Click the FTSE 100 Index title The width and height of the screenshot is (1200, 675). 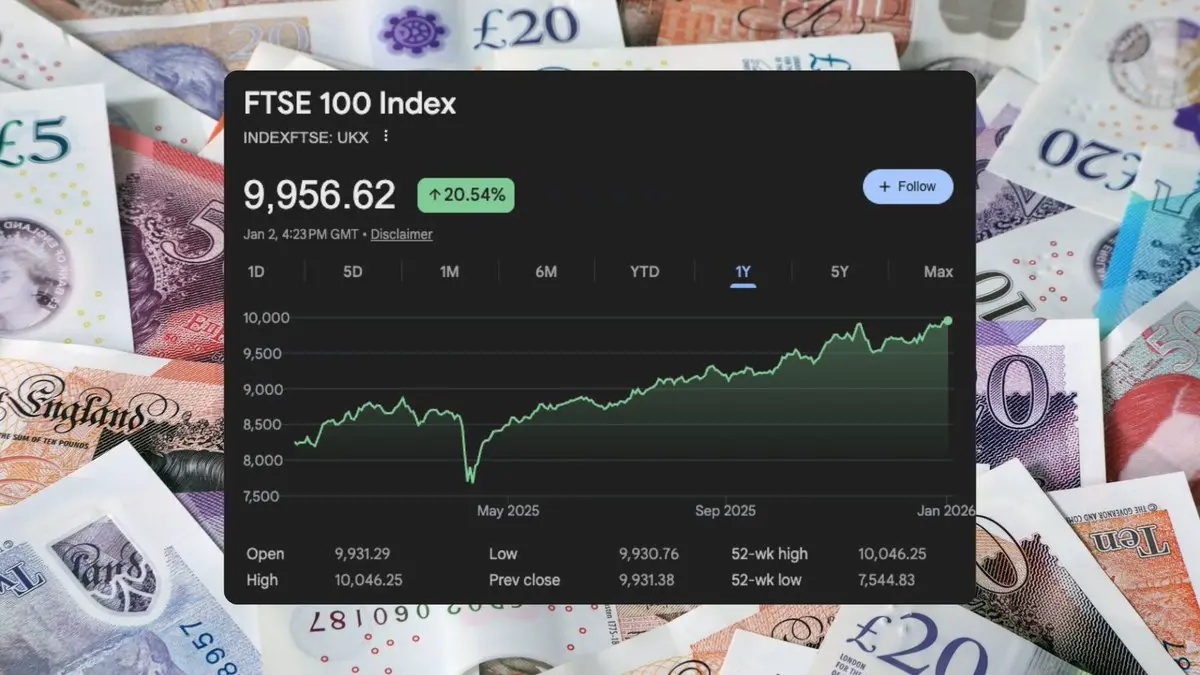pos(350,104)
